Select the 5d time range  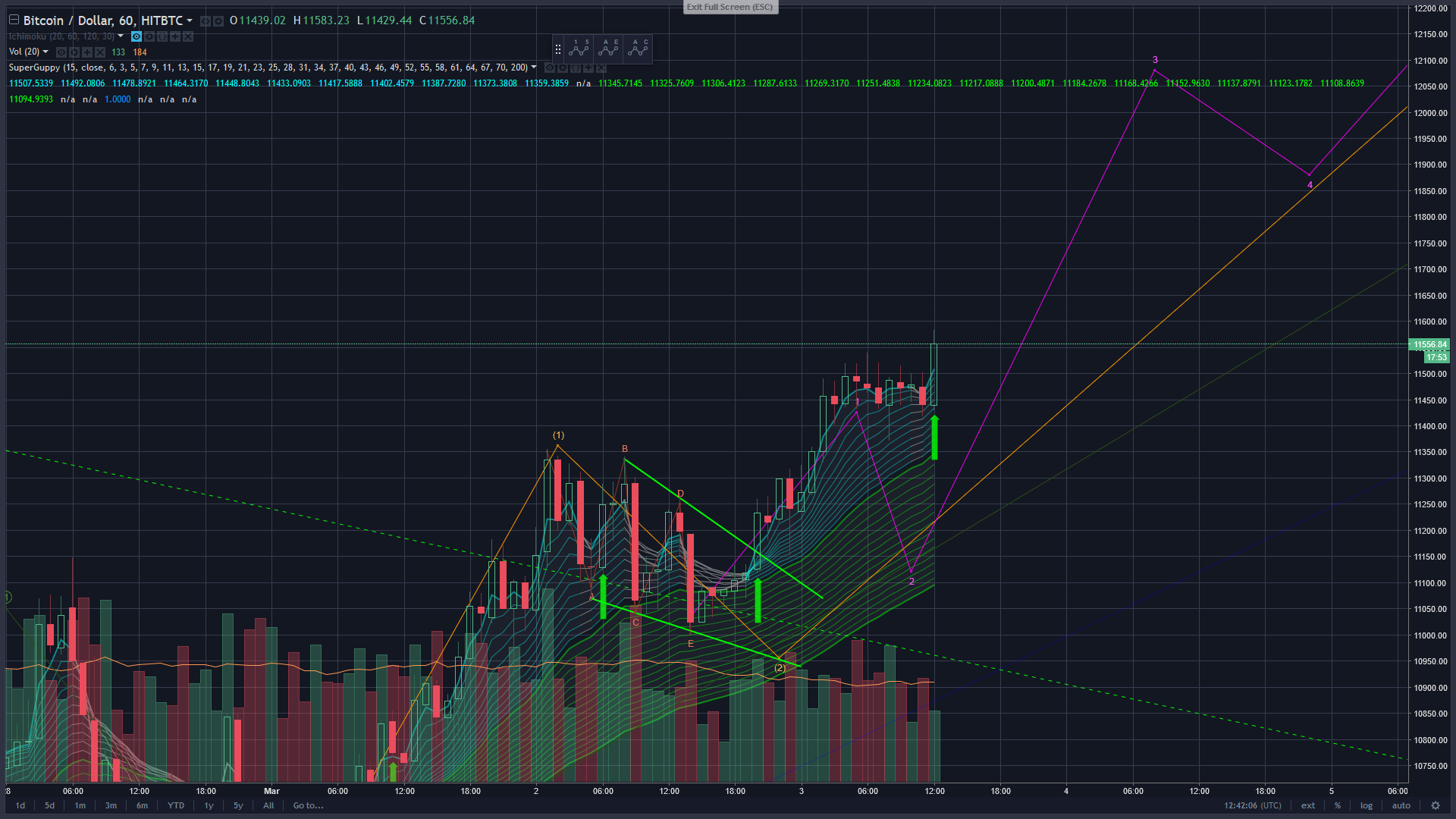point(49,805)
